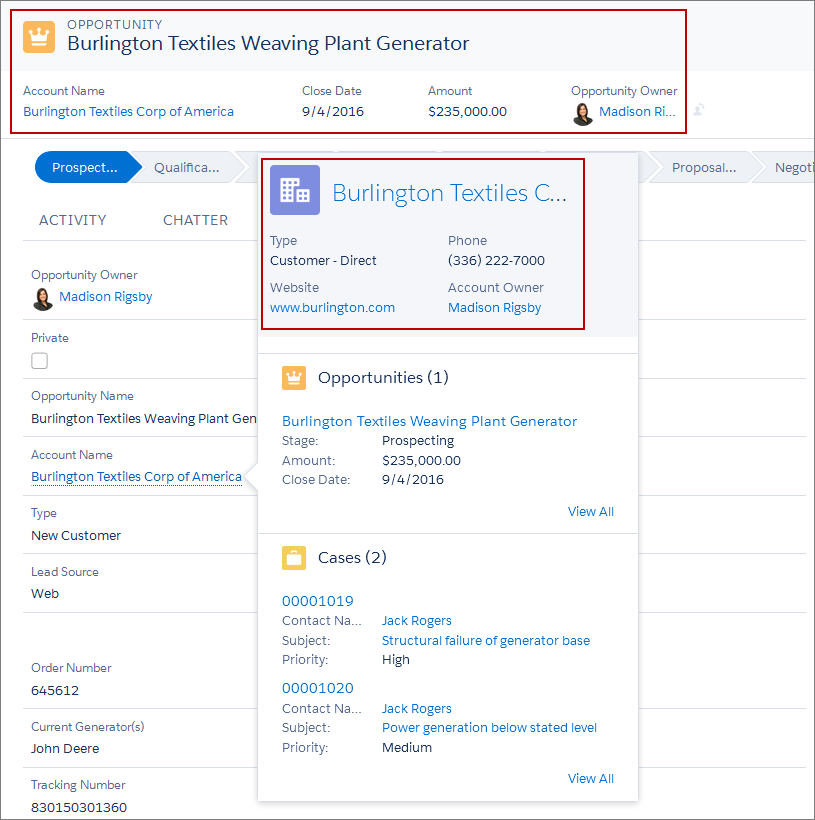Open the Activity tab

pyautogui.click(x=72, y=220)
